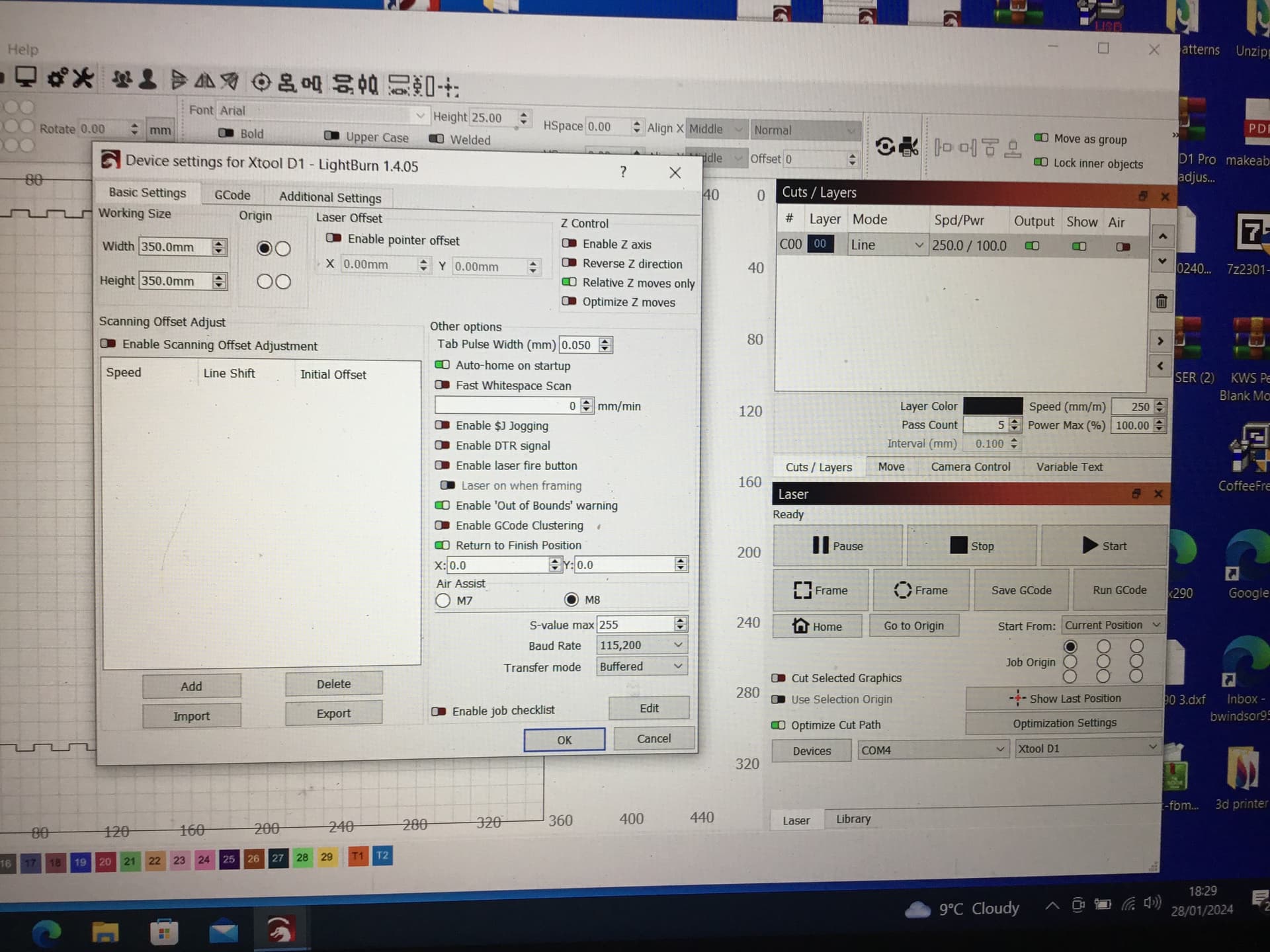1270x952 pixels.
Task: Click the flip horizontal triangle icon
Action: [x=178, y=80]
